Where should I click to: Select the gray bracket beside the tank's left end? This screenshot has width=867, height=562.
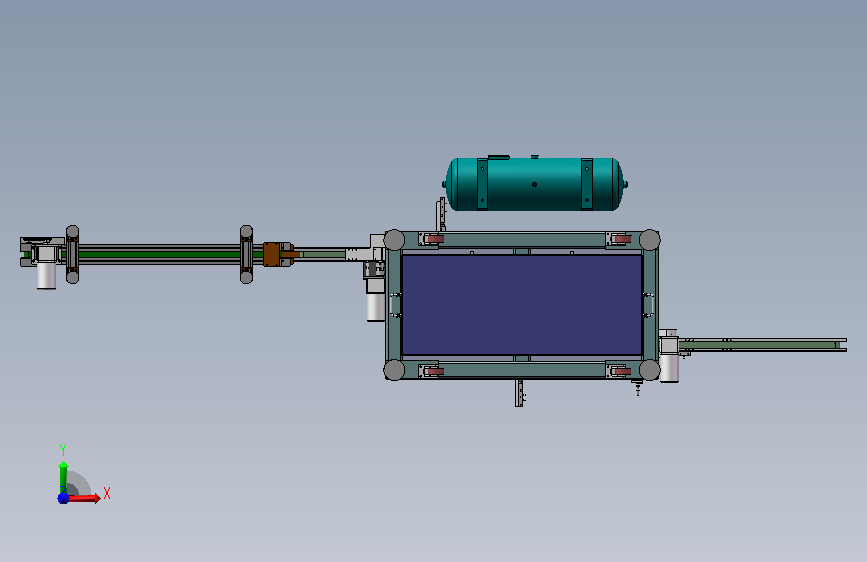441,214
